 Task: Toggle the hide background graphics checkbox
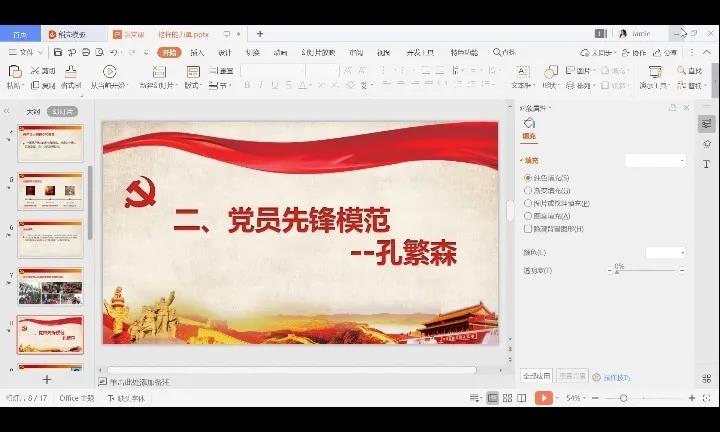click(528, 229)
